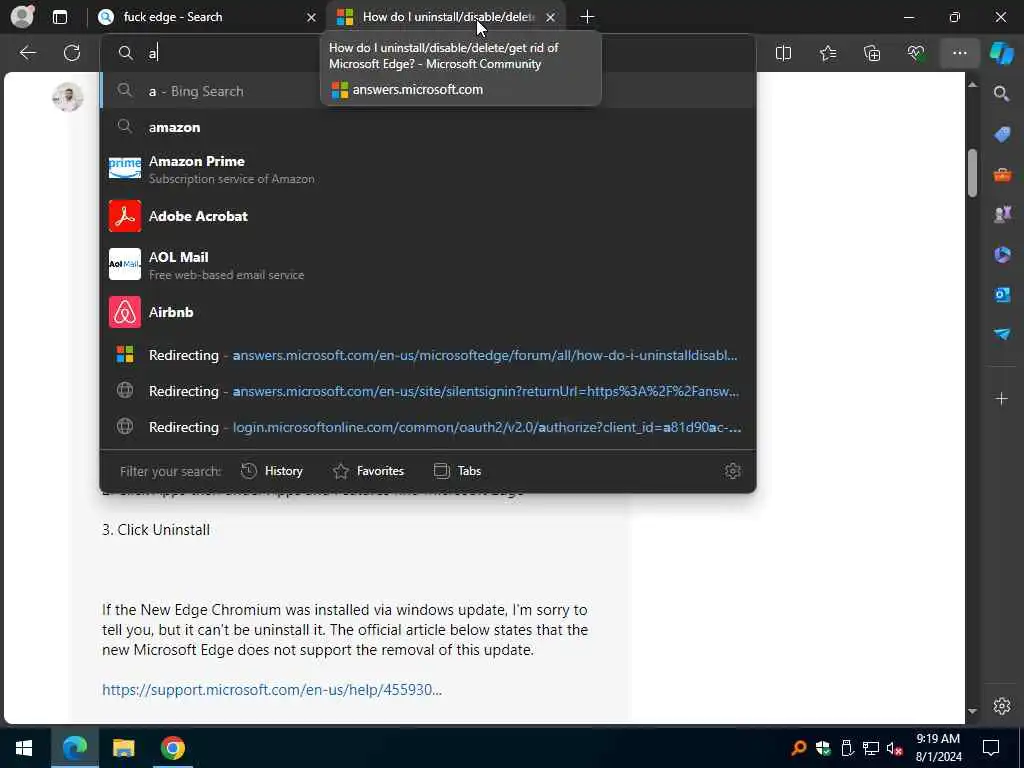The width and height of the screenshot is (1024, 768).
Task: Open the notification center
Action: click(991, 748)
